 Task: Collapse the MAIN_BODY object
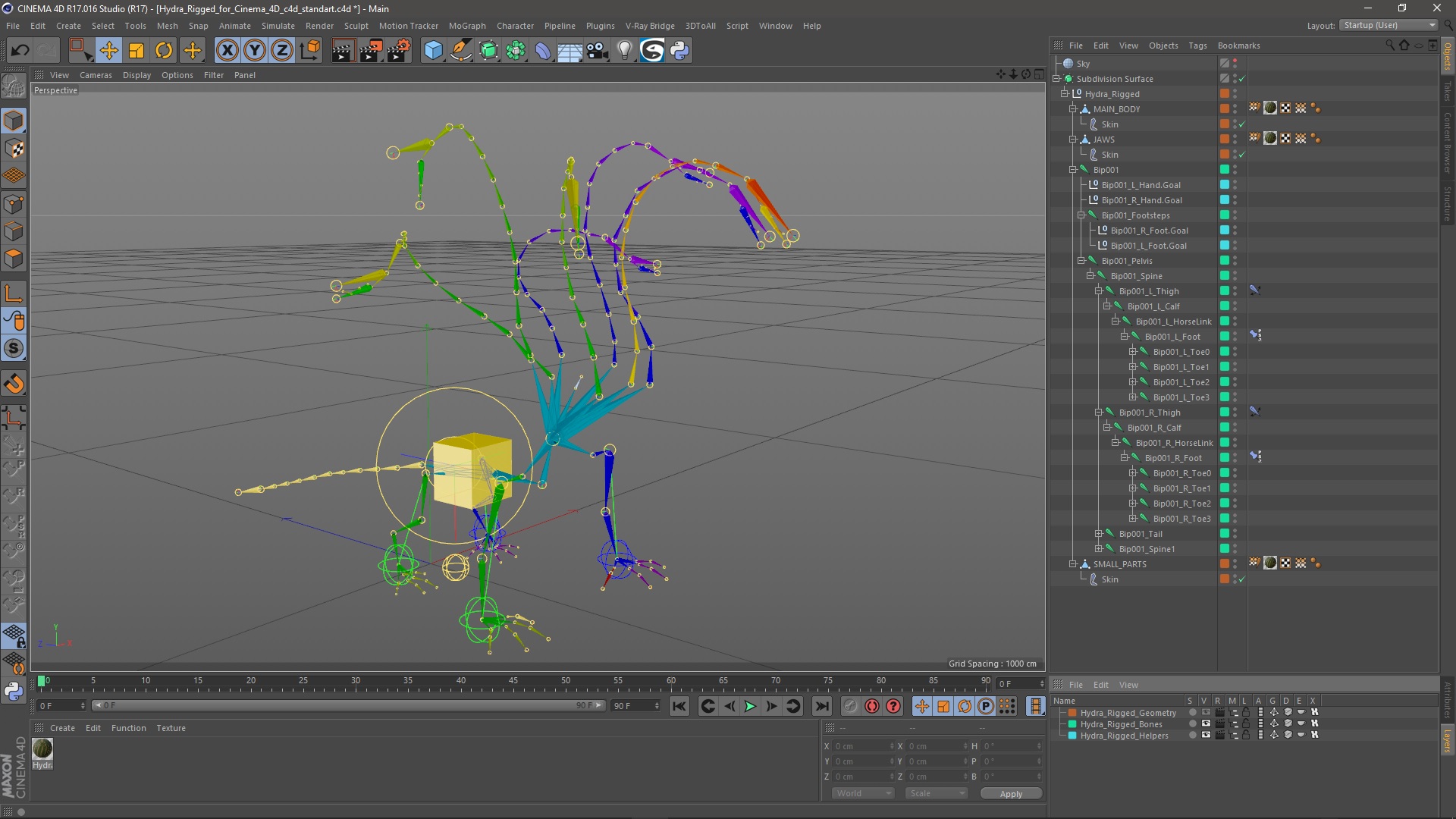tap(1073, 109)
